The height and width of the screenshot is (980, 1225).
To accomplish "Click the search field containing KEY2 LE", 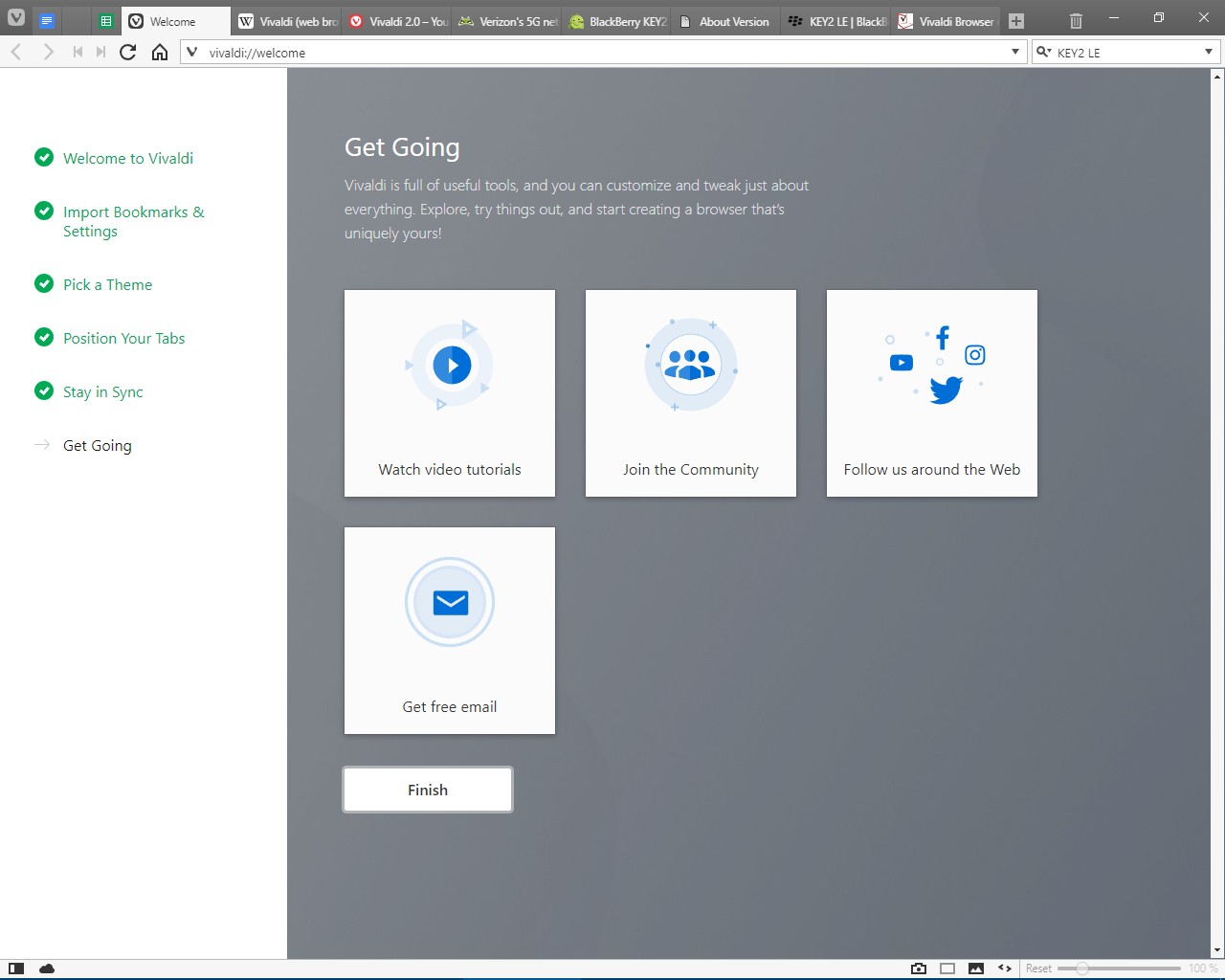I will (x=1127, y=52).
